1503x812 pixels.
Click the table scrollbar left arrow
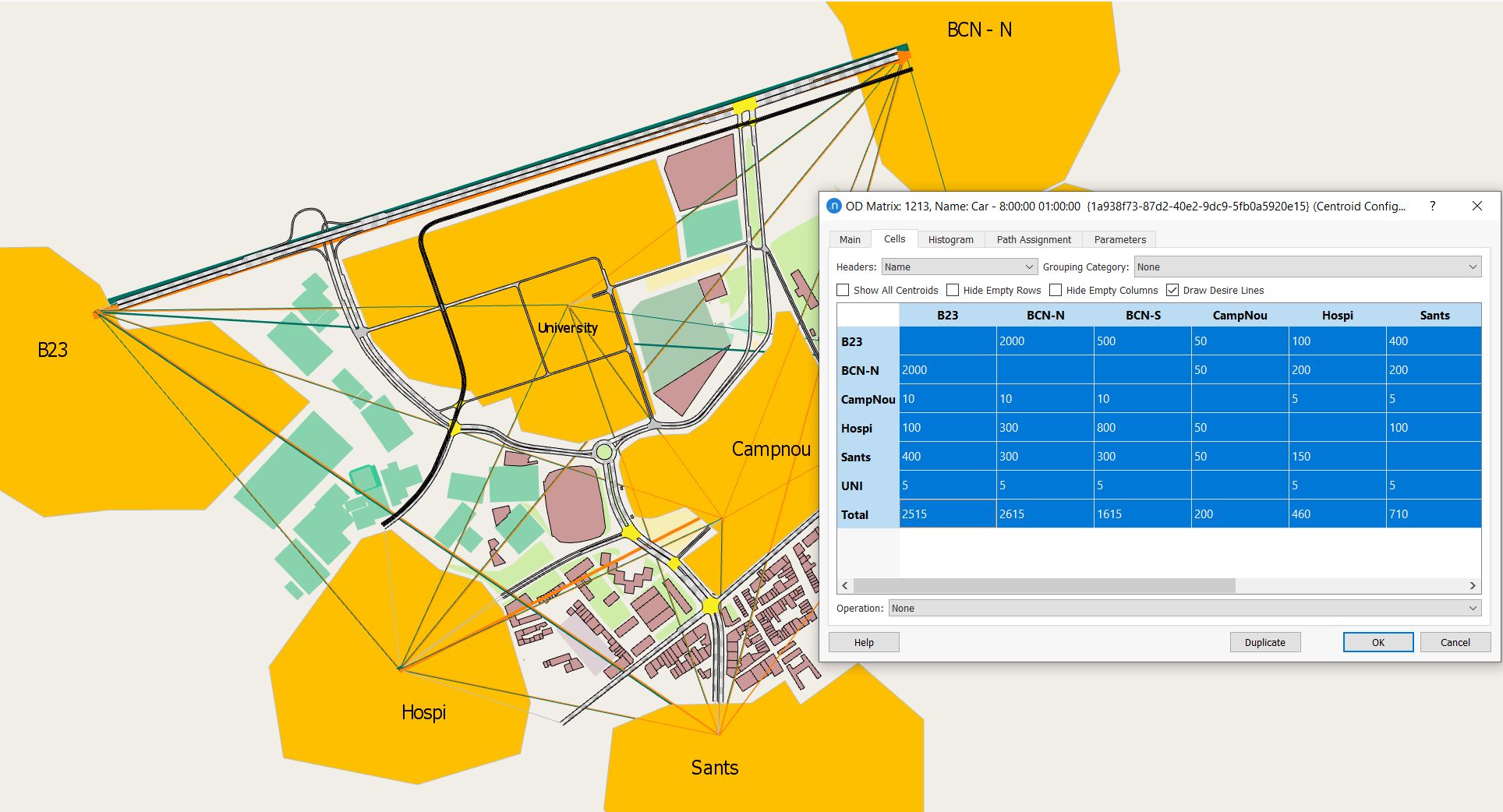pos(845,585)
